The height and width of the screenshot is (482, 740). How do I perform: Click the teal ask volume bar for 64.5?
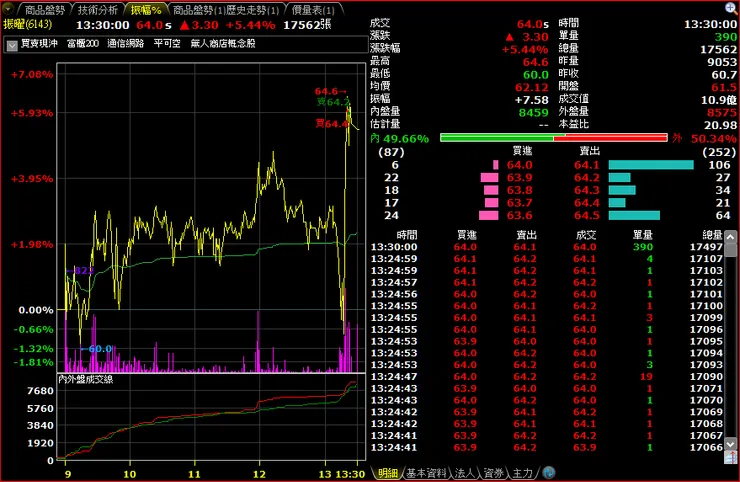pos(634,216)
